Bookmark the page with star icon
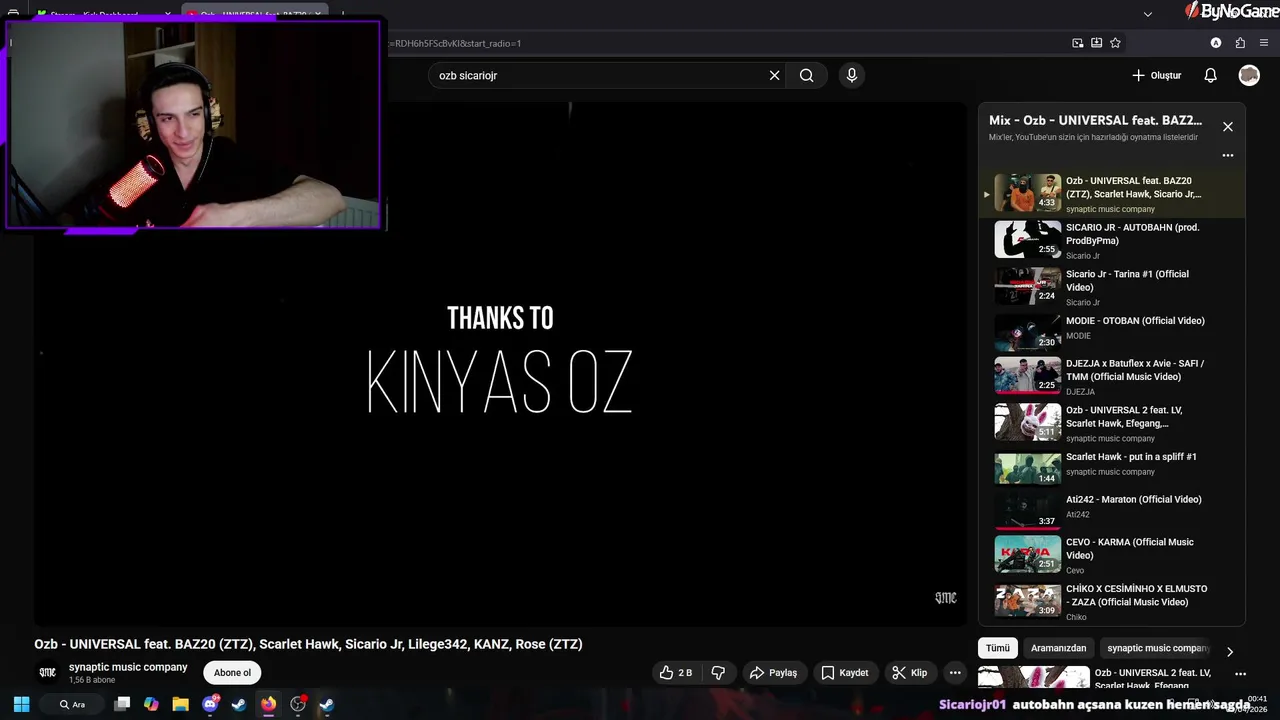 pyautogui.click(x=1115, y=43)
